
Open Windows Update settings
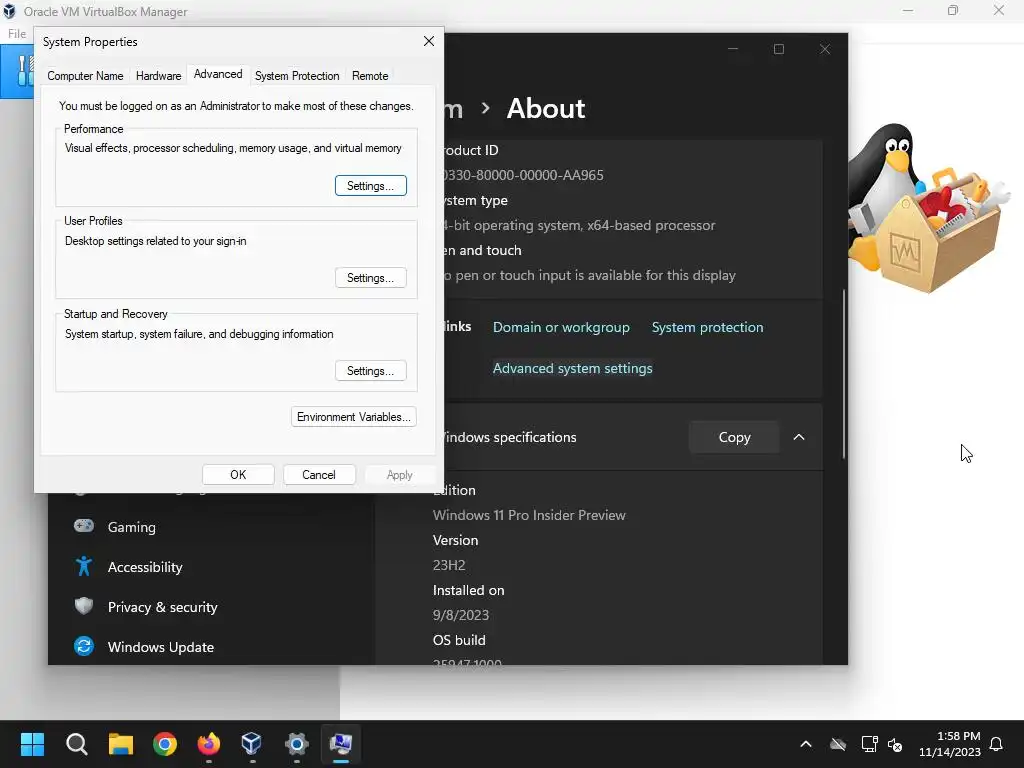tap(160, 647)
